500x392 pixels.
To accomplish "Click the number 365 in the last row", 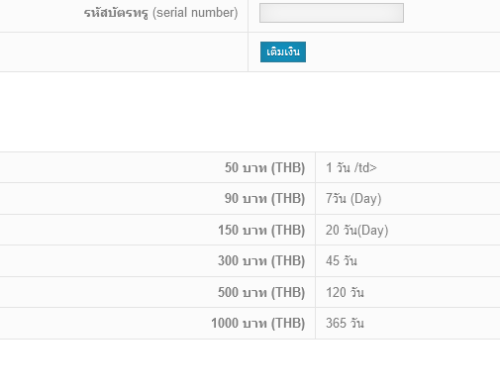I will [x=336, y=323].
